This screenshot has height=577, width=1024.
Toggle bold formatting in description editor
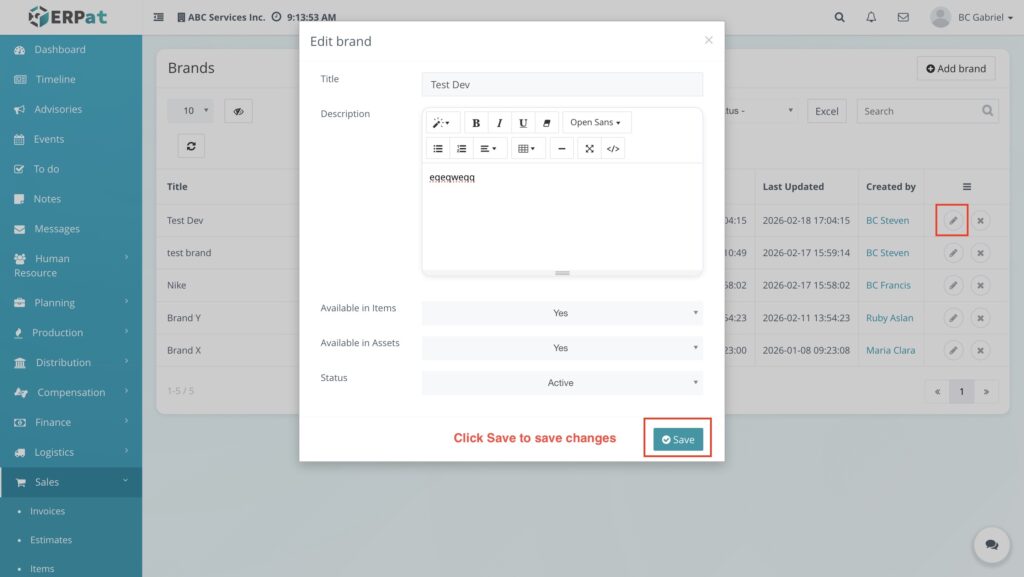pos(476,123)
